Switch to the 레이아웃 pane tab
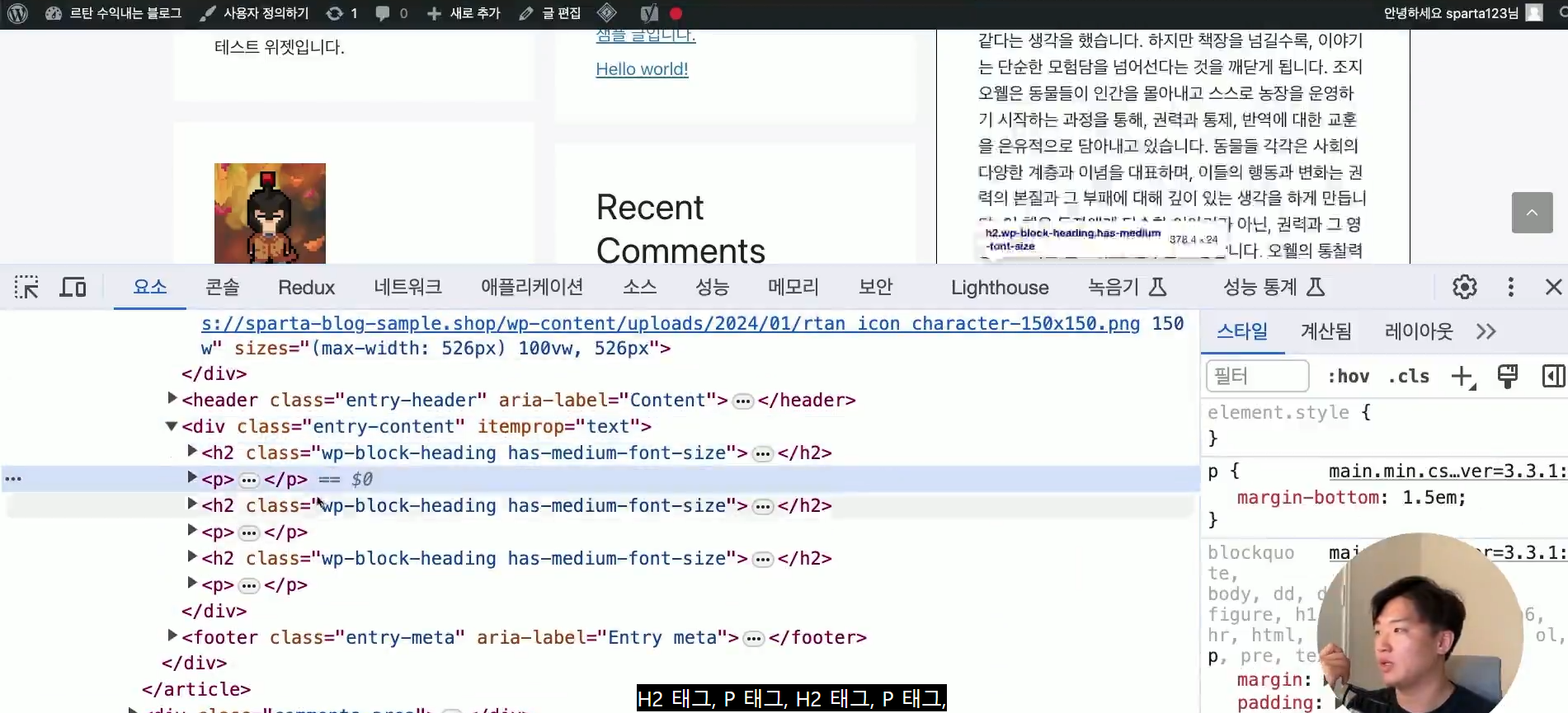This screenshot has width=1568, height=713. [x=1419, y=331]
